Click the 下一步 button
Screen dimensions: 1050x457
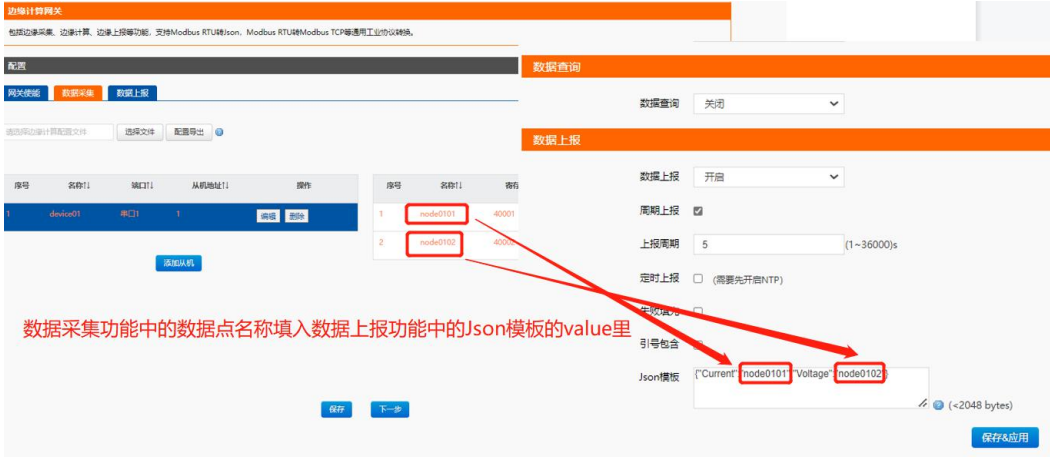(390, 409)
